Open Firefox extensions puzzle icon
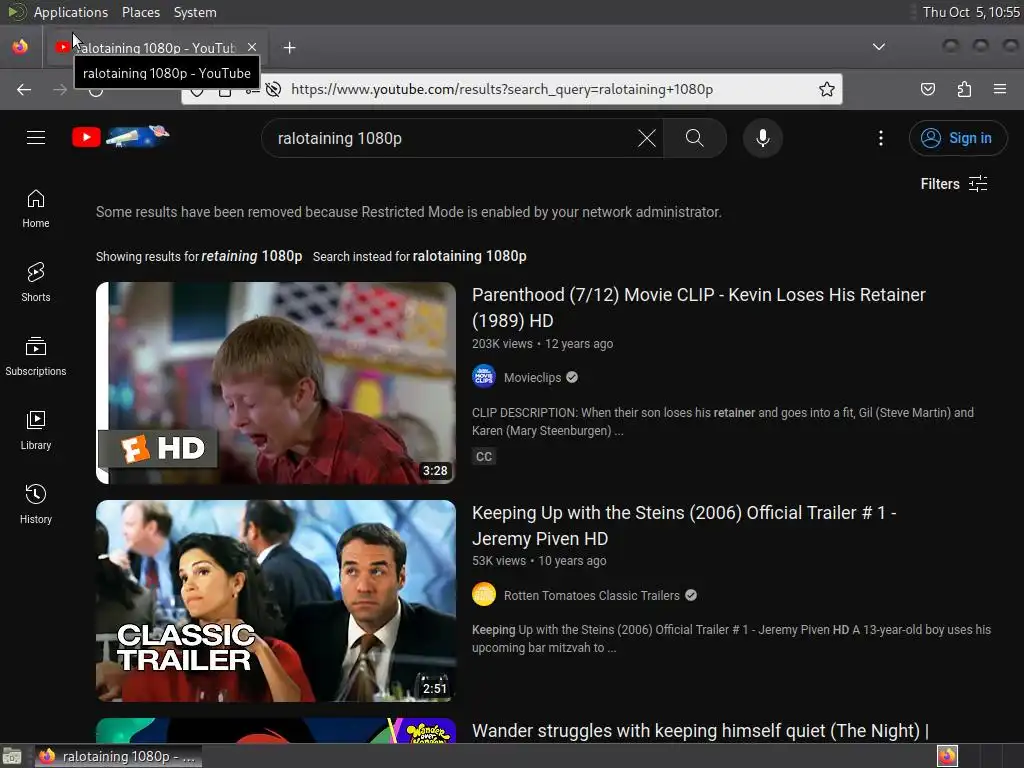This screenshot has width=1024, height=768. point(964,89)
